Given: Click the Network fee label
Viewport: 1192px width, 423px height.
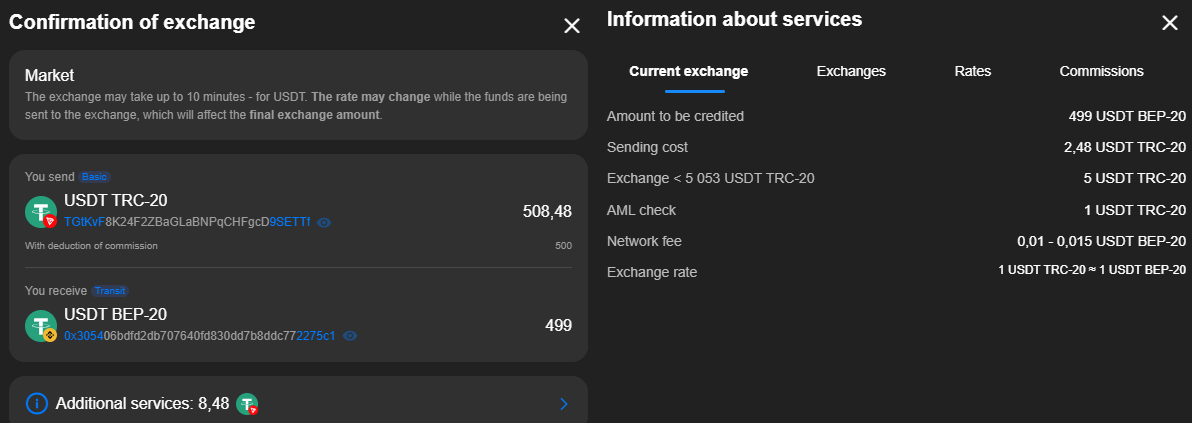Looking at the screenshot, I should click(644, 241).
